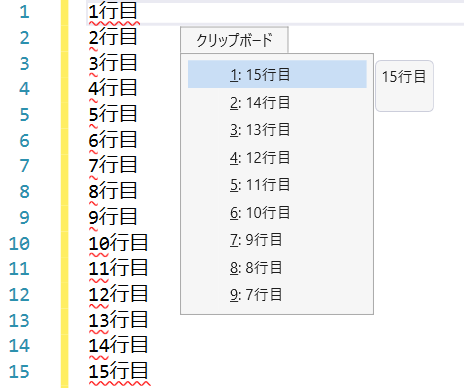Click line number 10 in gutter
464x388 pixels.
pos(19,243)
